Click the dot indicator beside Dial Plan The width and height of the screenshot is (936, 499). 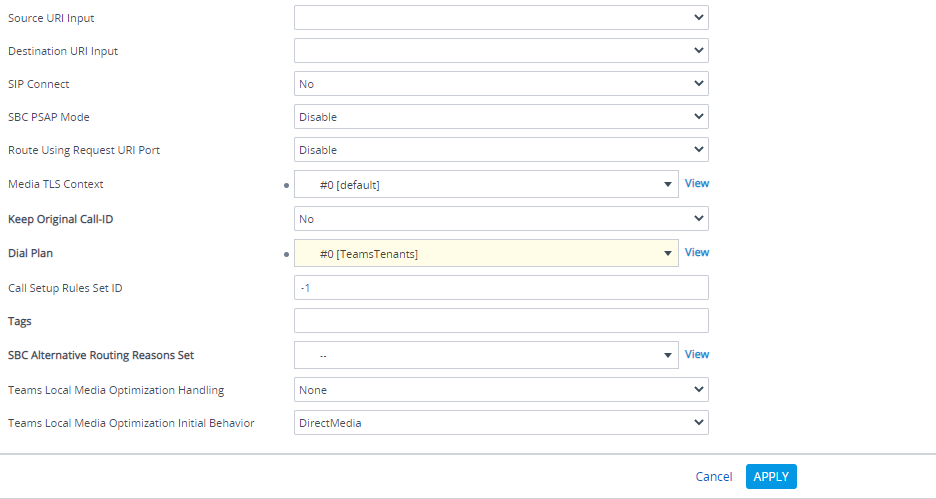(287, 254)
